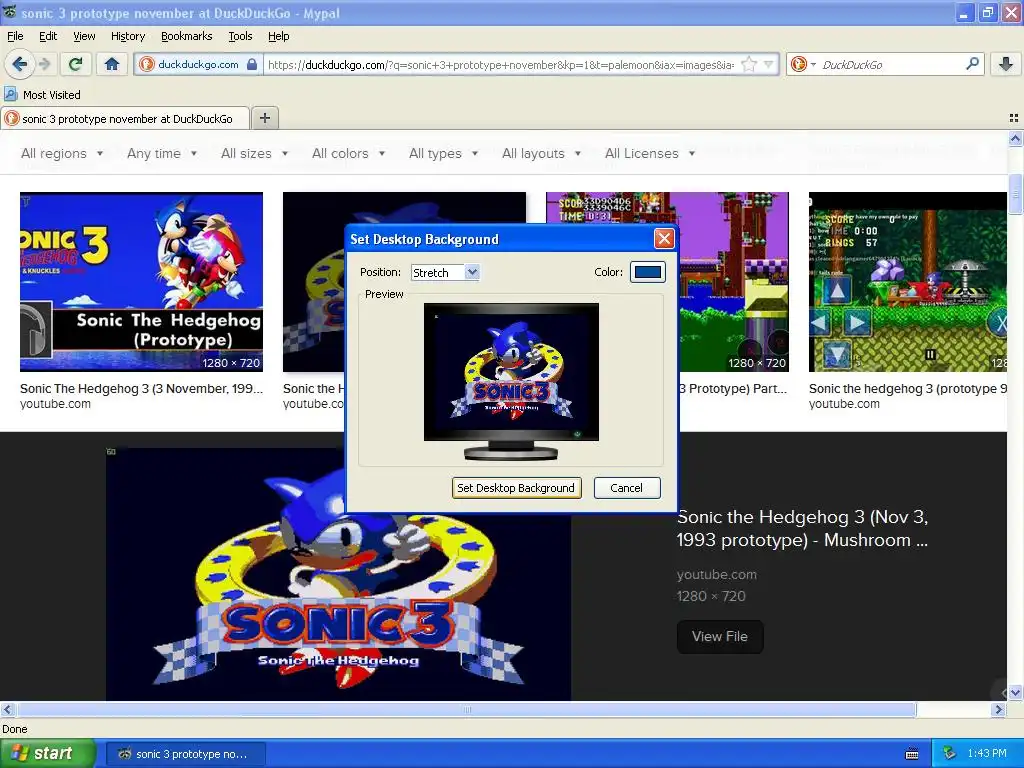
Task: Reload the page with the green Reload icon
Action: coord(76,64)
